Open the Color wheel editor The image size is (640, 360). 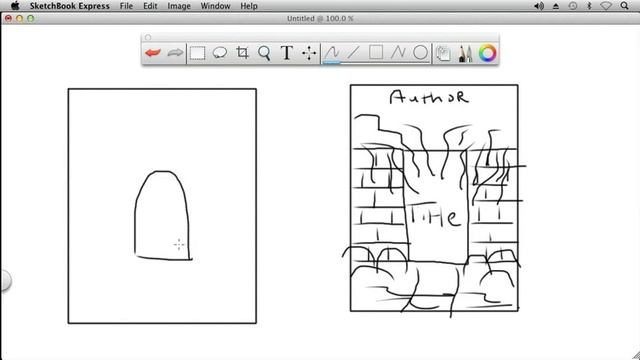(487, 53)
